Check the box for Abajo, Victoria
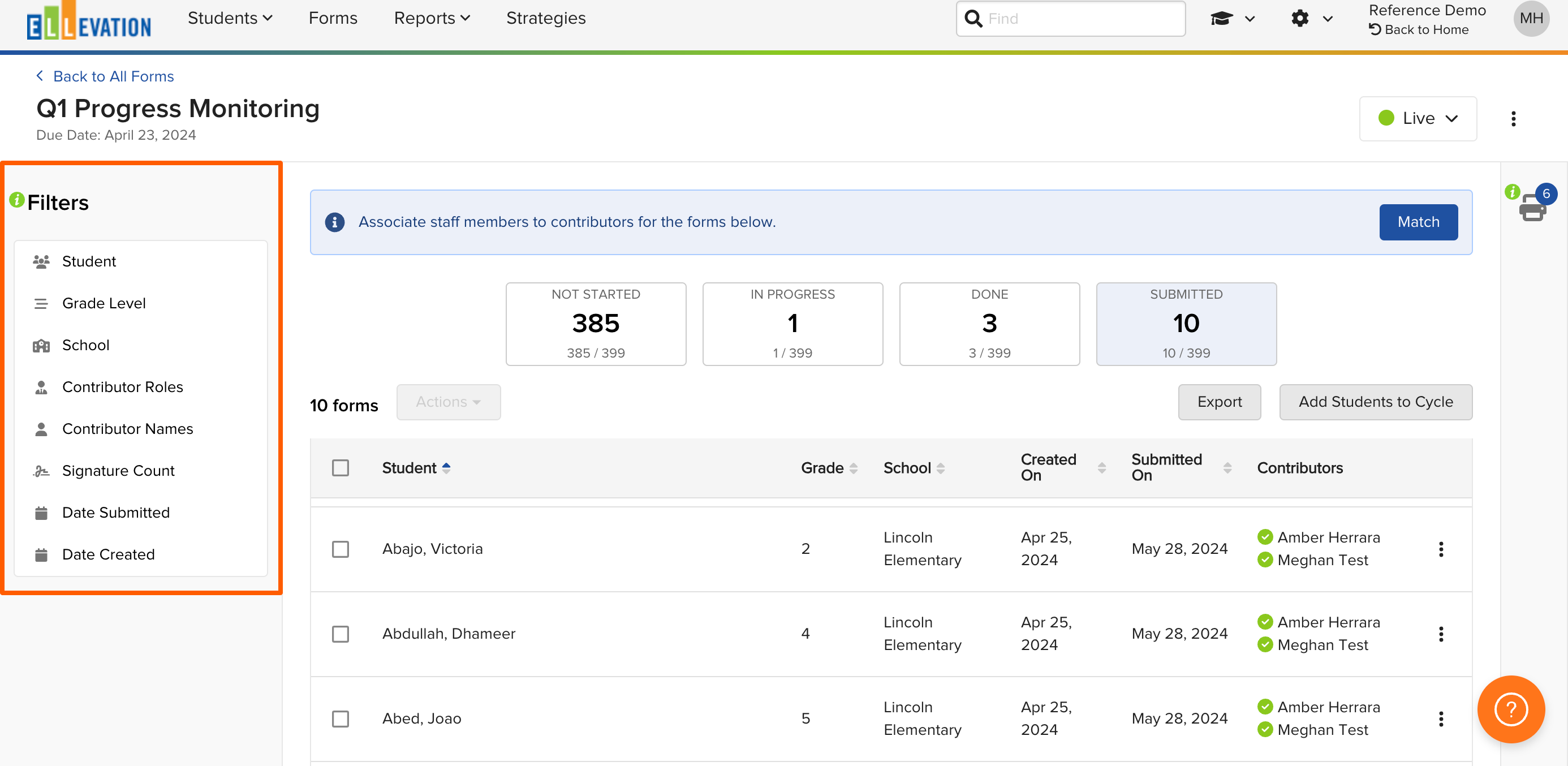The height and width of the screenshot is (766, 1568). [x=341, y=549]
